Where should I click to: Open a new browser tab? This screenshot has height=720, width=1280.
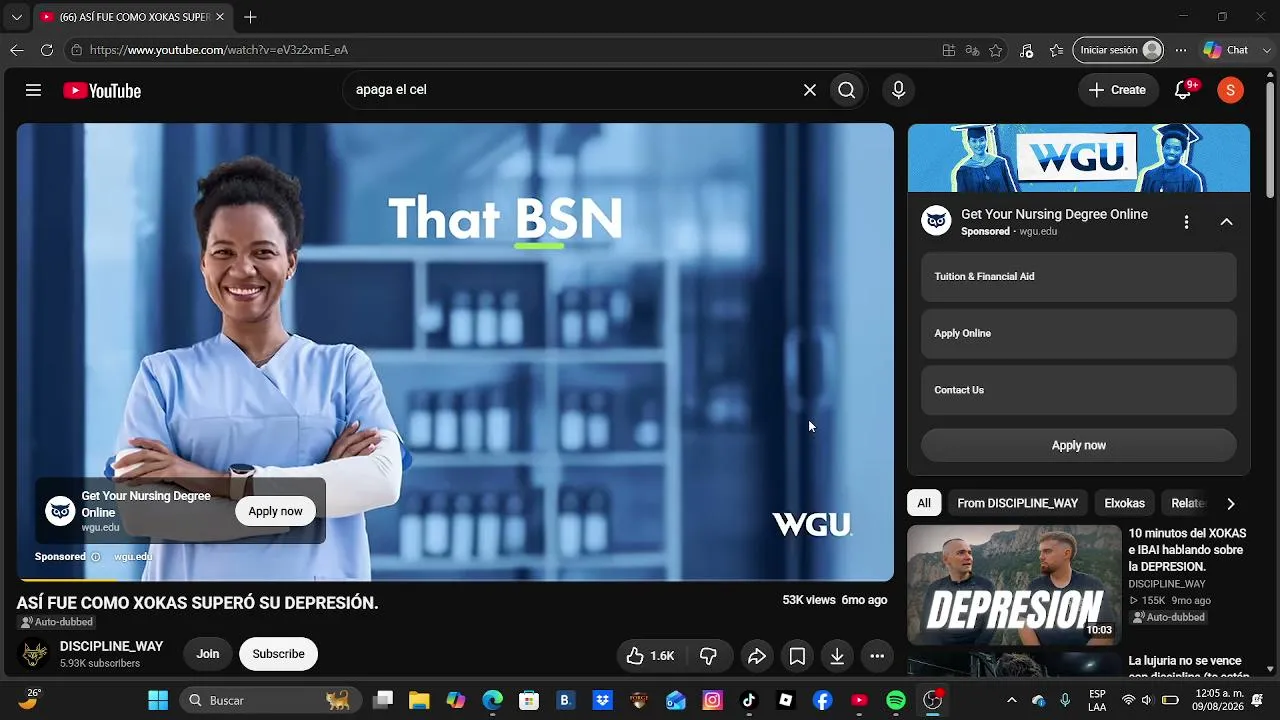coord(250,17)
